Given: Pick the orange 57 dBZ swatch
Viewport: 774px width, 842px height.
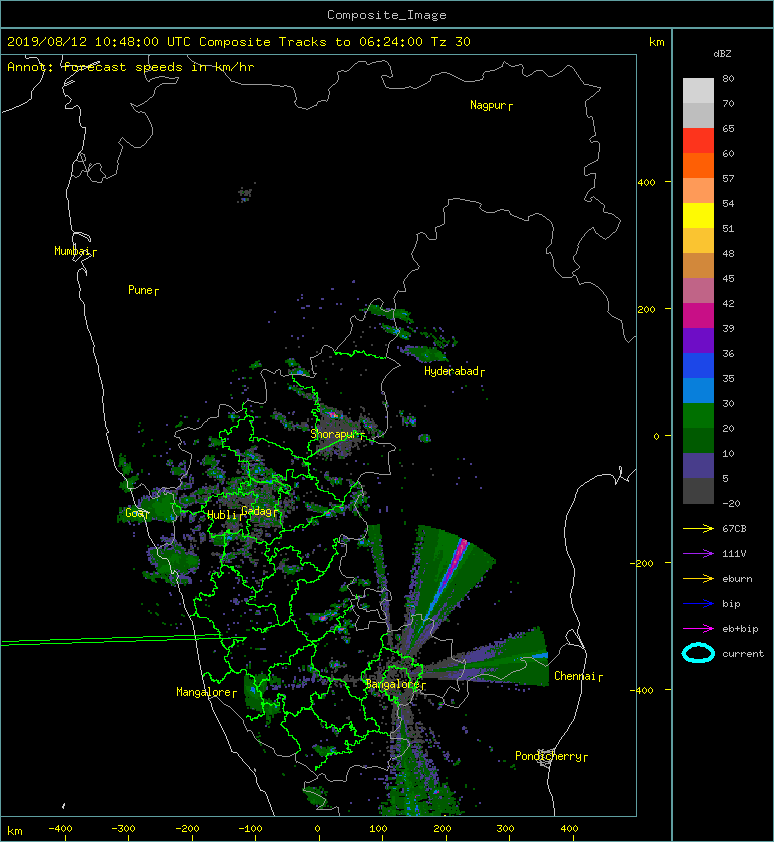Looking at the screenshot, I should pyautogui.click(x=698, y=165).
